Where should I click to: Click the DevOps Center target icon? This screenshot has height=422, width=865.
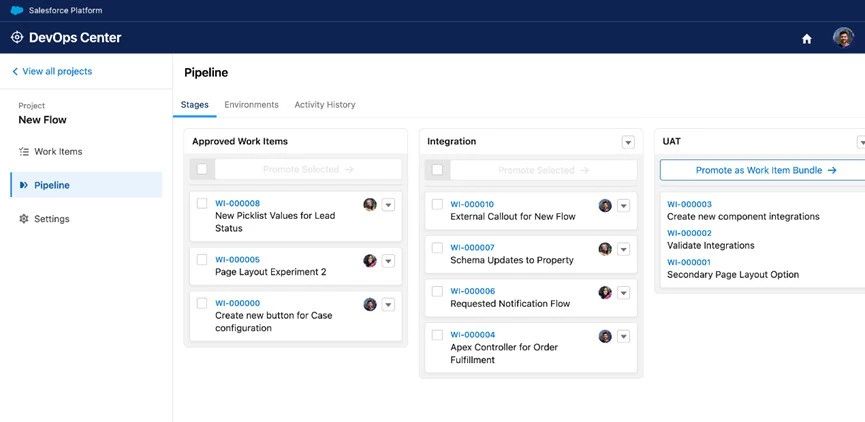tap(16, 38)
